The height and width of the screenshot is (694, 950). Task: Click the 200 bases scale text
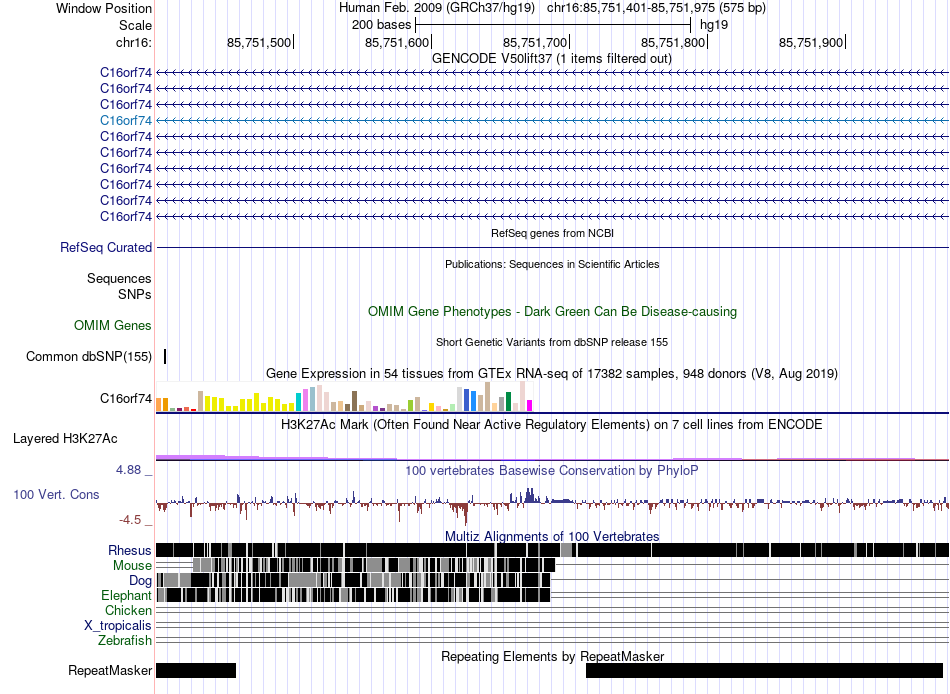point(381,25)
